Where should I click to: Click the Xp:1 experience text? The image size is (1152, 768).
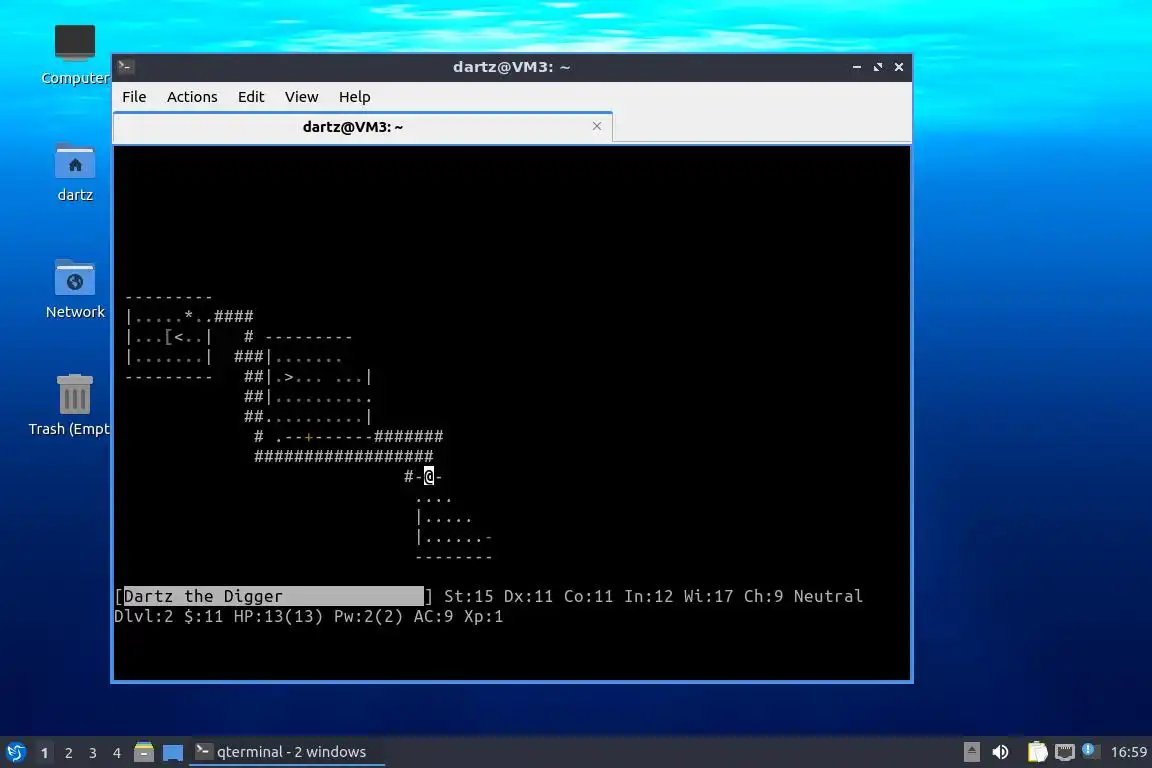pos(483,616)
